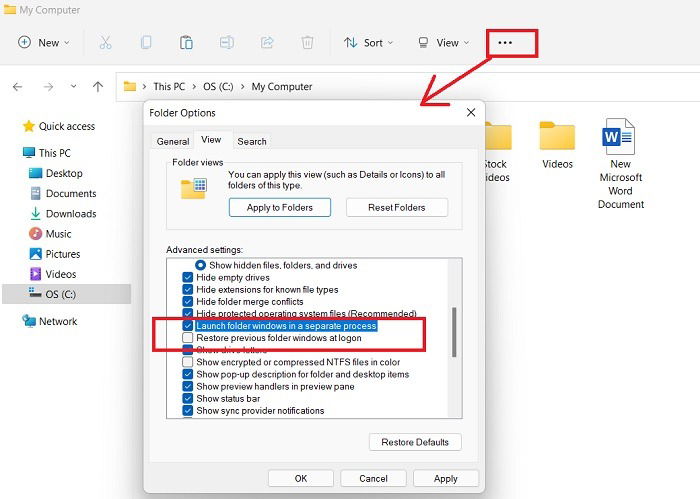Switch to the View tab
Screen dimensions: 700x499
[x=211, y=140]
